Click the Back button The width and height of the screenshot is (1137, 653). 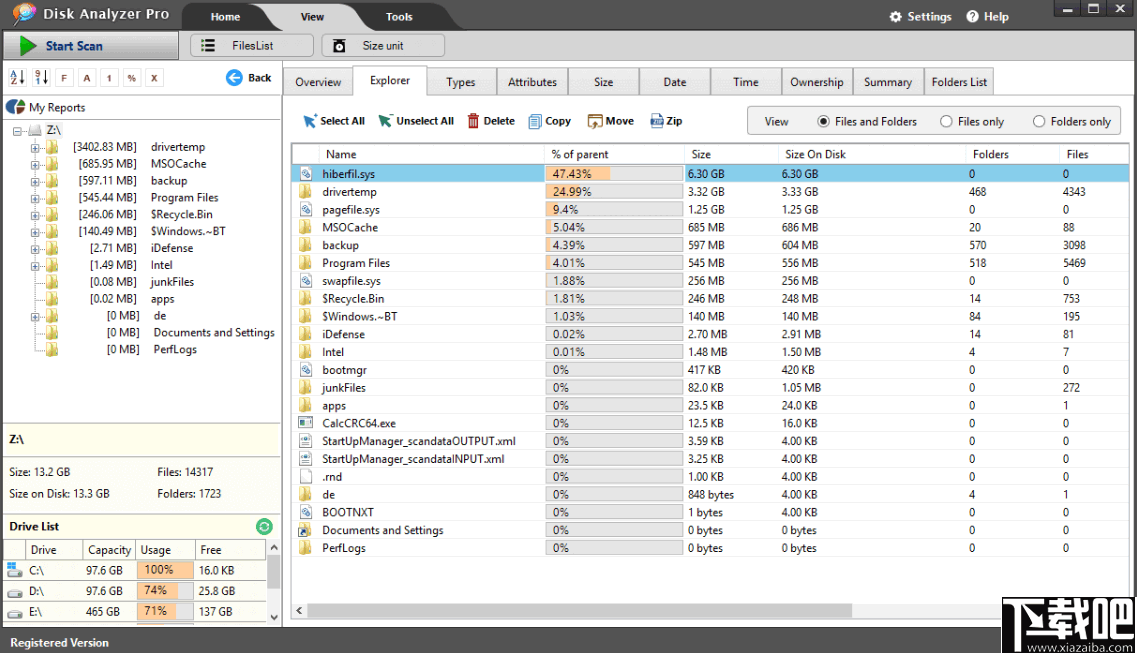(247, 77)
